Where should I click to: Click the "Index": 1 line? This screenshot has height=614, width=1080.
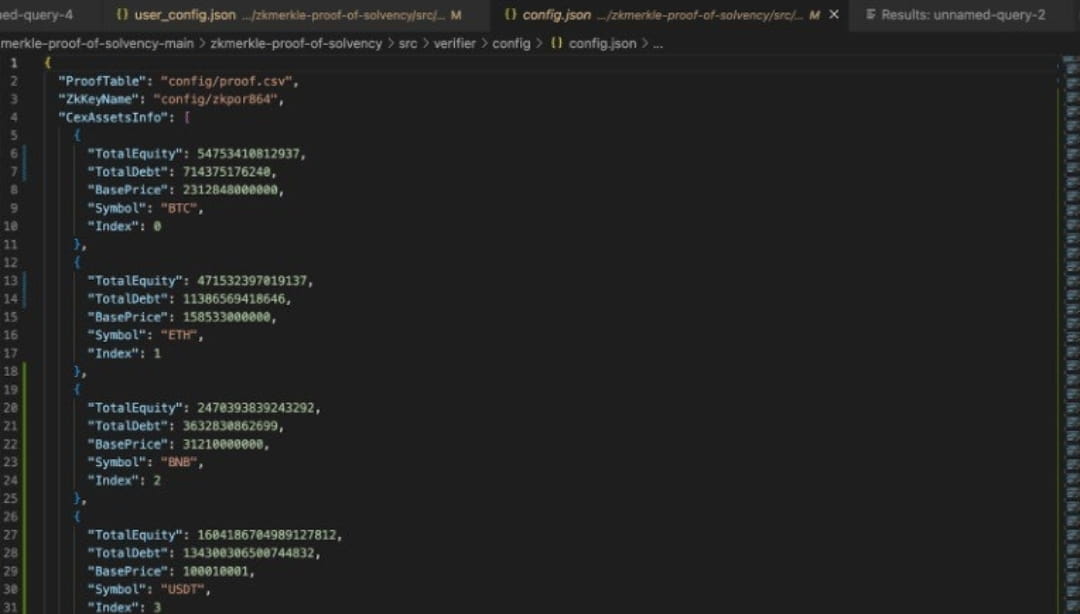[124, 353]
